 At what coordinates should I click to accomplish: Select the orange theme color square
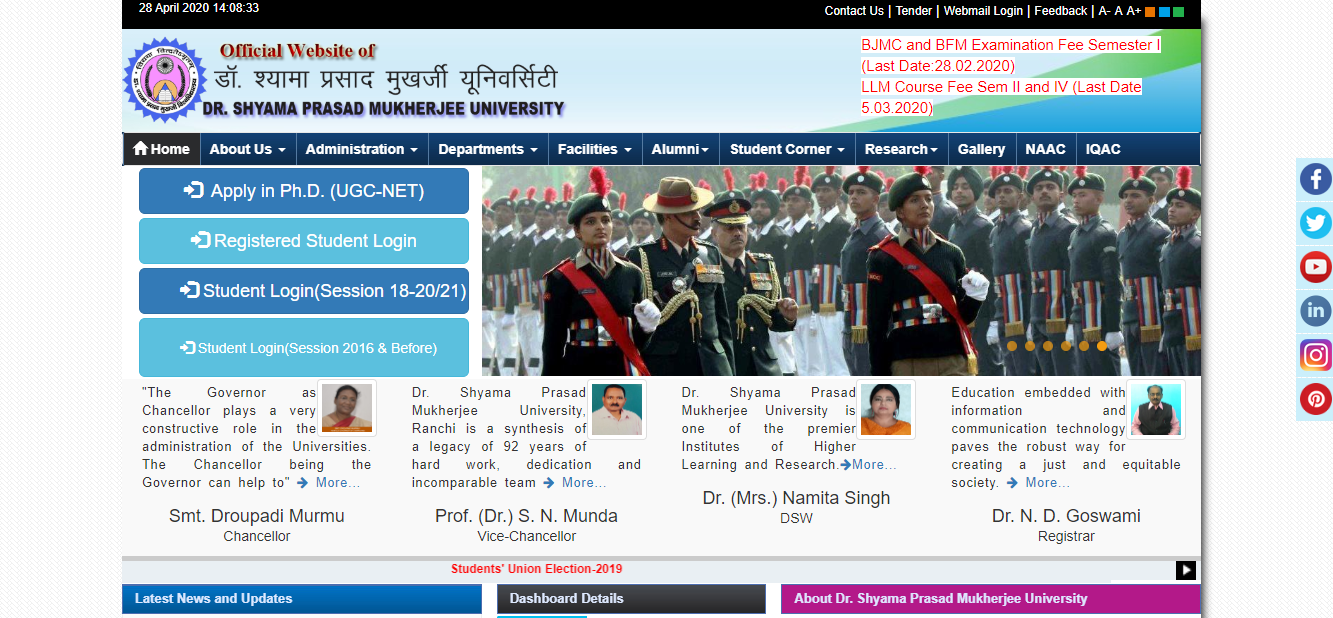coord(1150,11)
